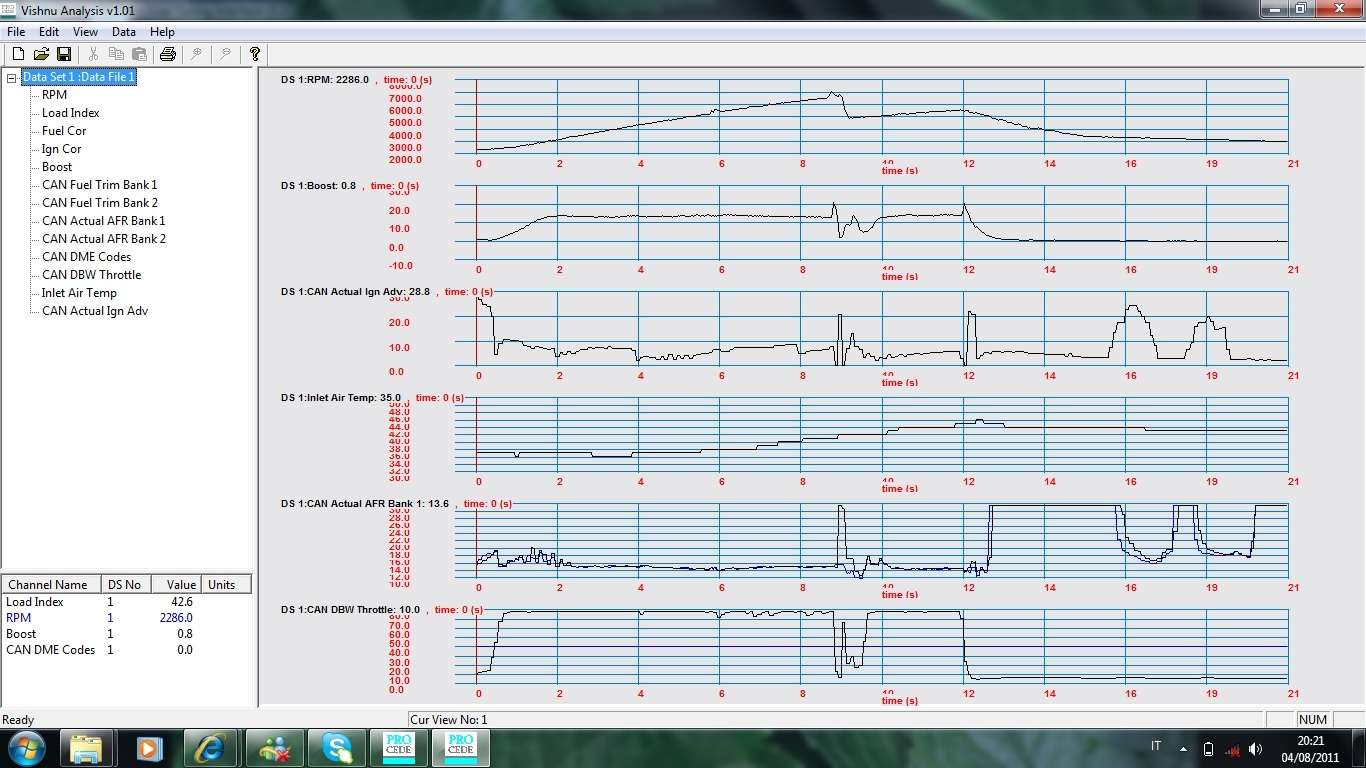Create a new file with toolbar icon

(x=18, y=54)
